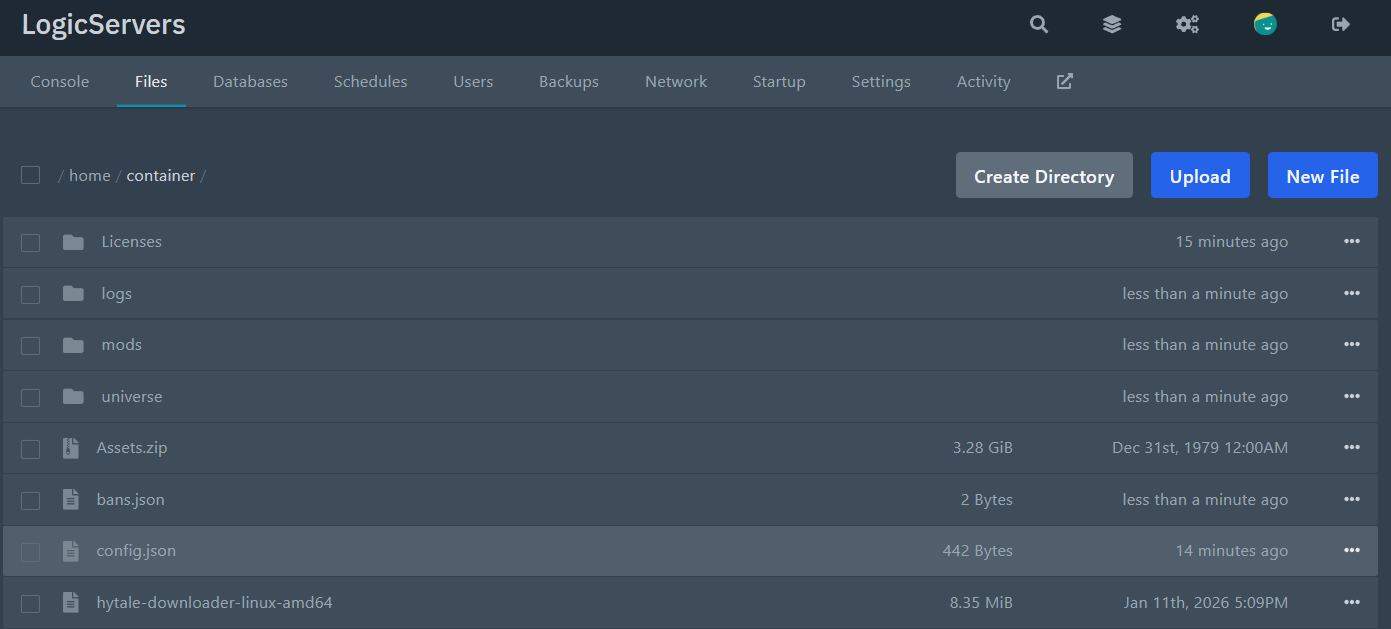The height and width of the screenshot is (629, 1391).
Task: Check the checkbox next to Assets.zip
Action: [x=30, y=448]
